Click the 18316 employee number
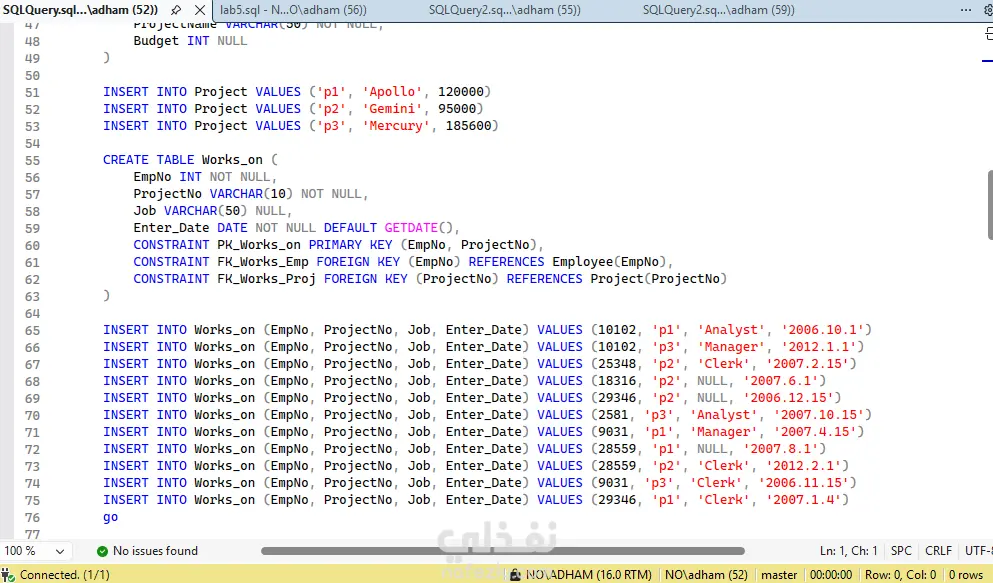The image size is (993, 583). [x=617, y=381]
